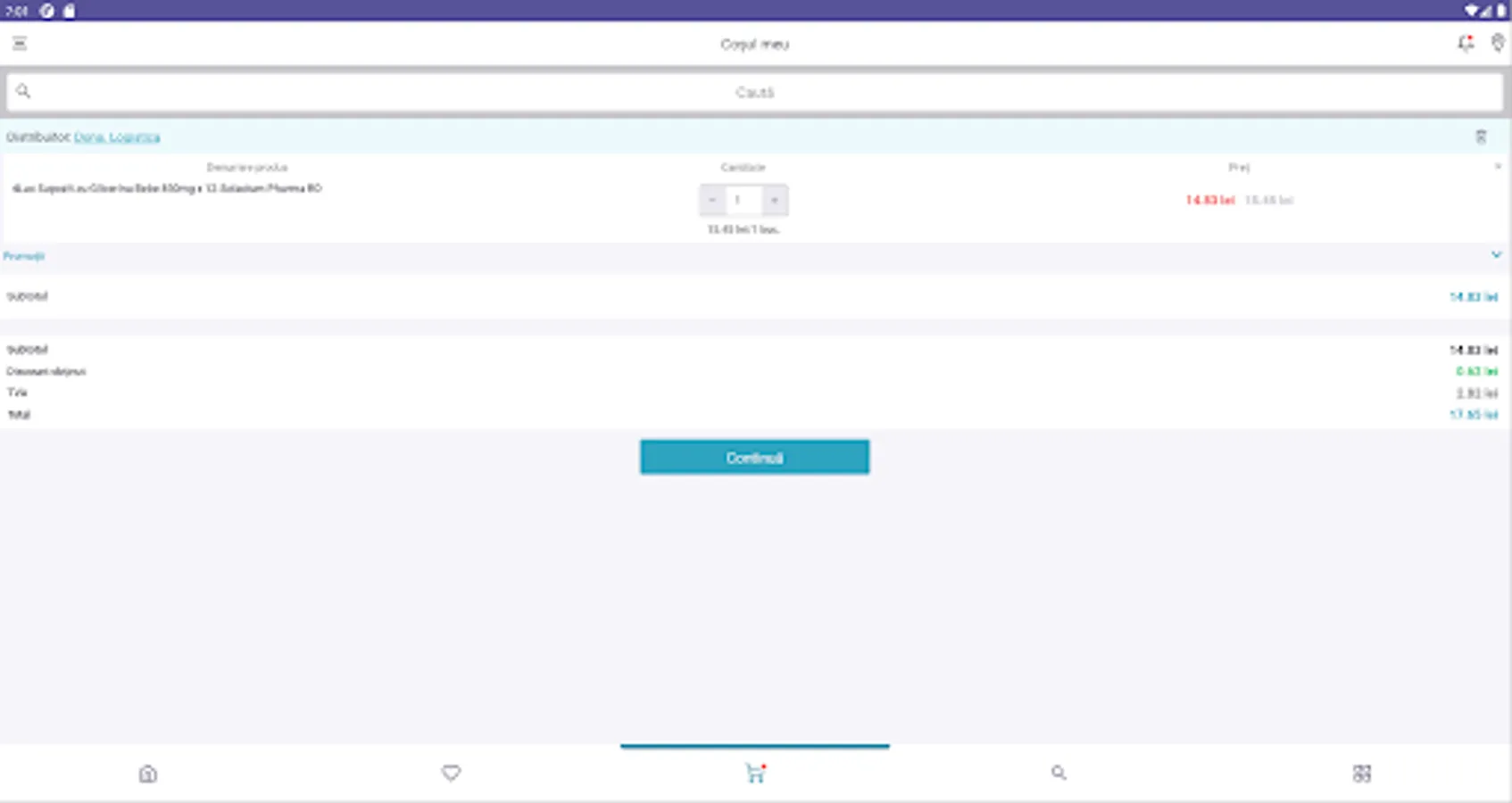Open the notifications bell
Screen dimensions: 1512x803
(x=1465, y=43)
